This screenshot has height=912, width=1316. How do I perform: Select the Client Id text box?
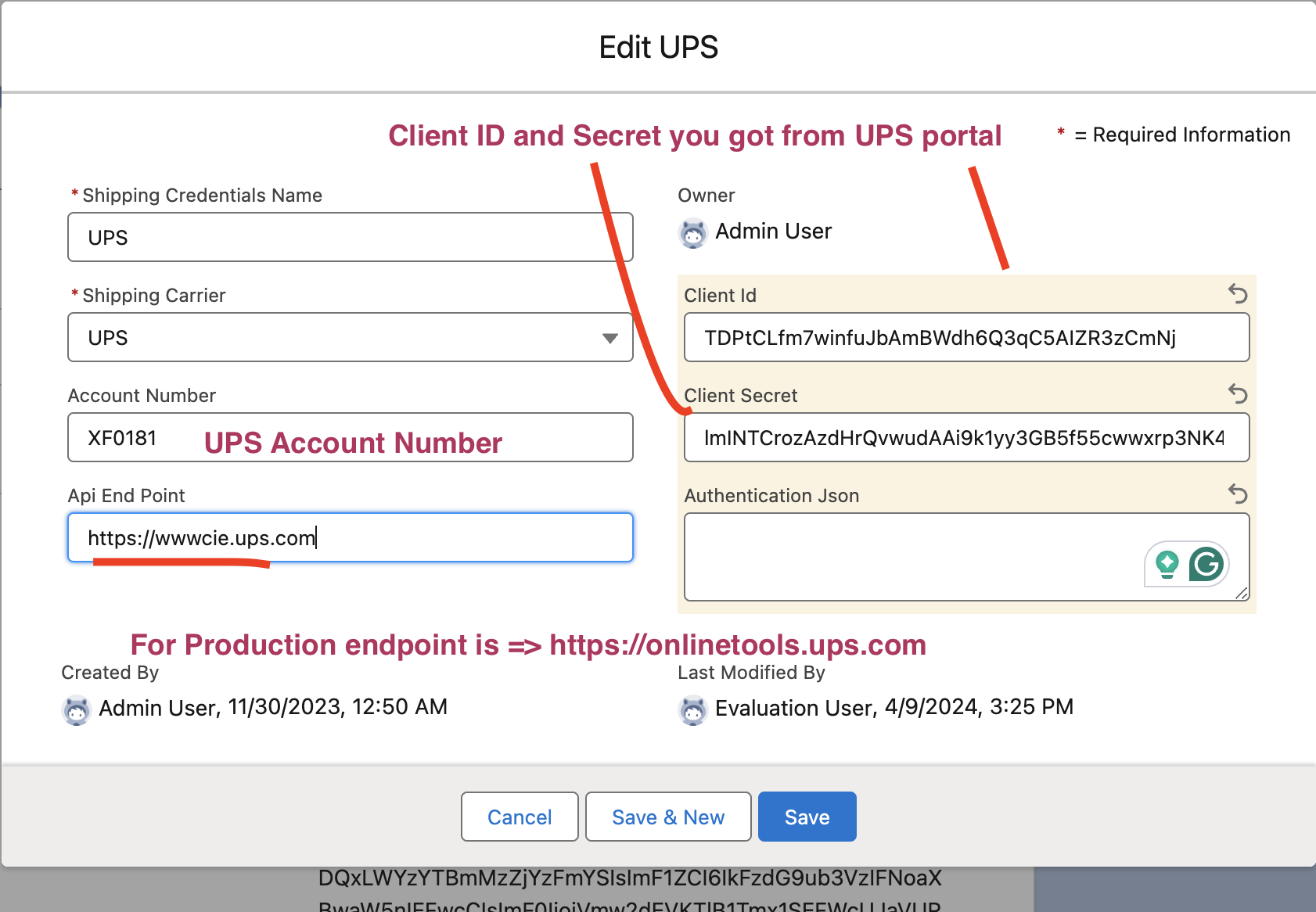pos(966,337)
